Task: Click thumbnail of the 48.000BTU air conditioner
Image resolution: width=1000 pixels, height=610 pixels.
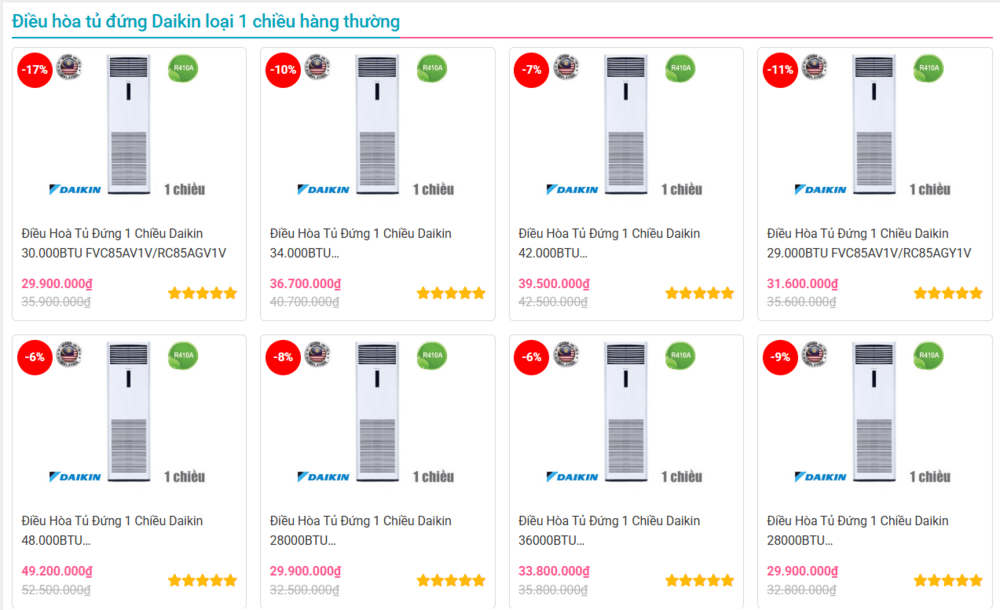Action: pyautogui.click(x=129, y=412)
